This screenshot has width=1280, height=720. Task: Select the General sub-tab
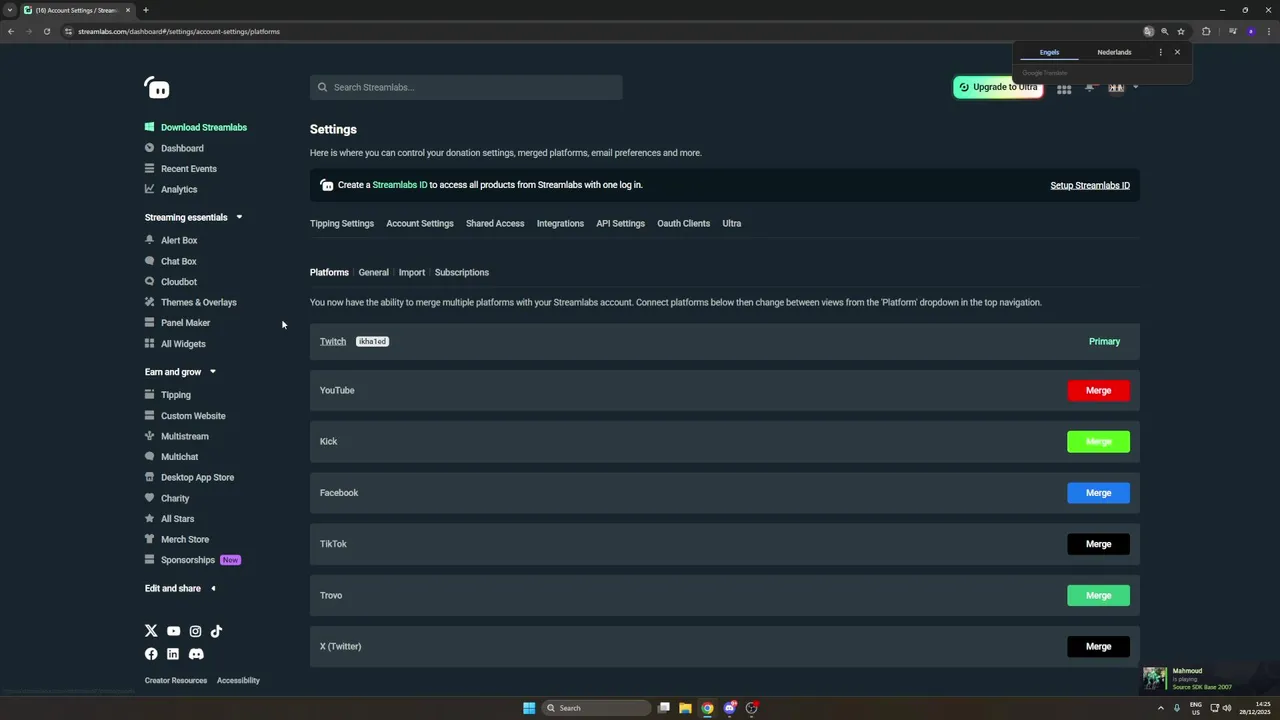374,272
